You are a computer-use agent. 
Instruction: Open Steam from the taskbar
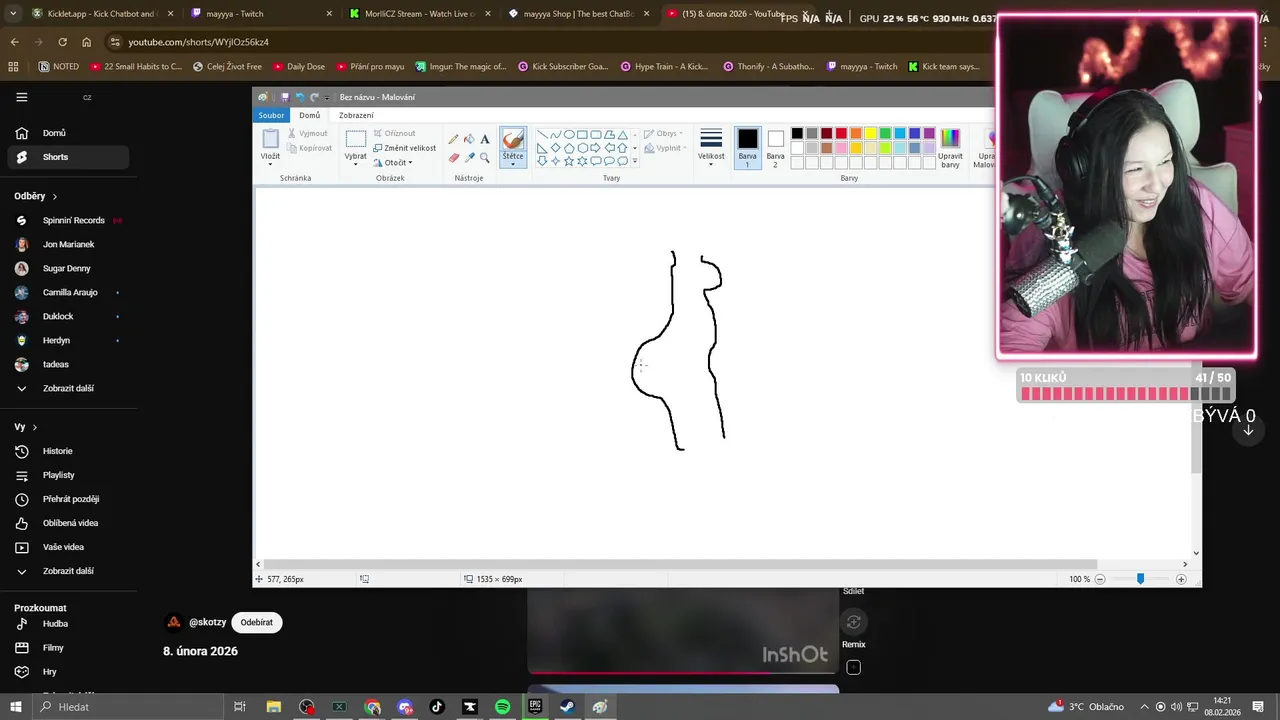[567, 707]
